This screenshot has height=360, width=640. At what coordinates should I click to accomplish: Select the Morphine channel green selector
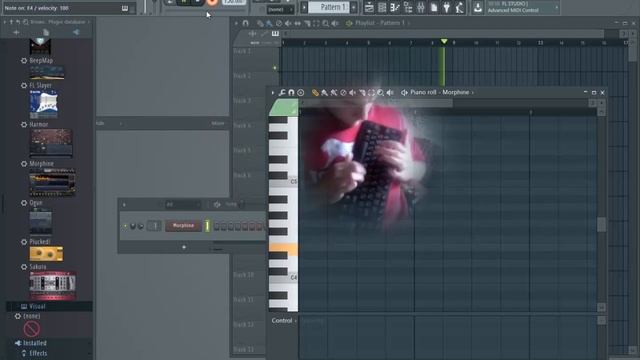(207, 225)
